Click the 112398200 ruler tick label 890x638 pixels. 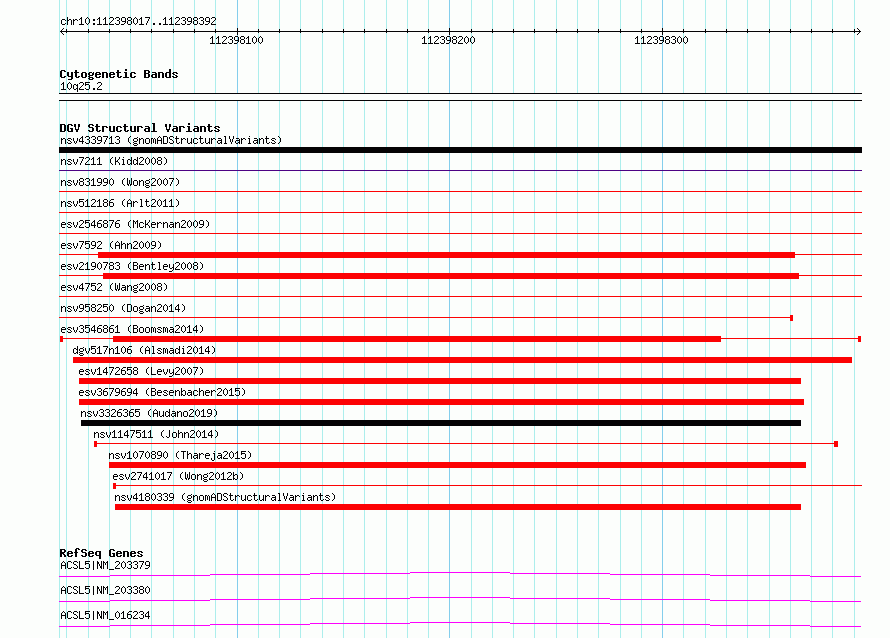click(448, 40)
